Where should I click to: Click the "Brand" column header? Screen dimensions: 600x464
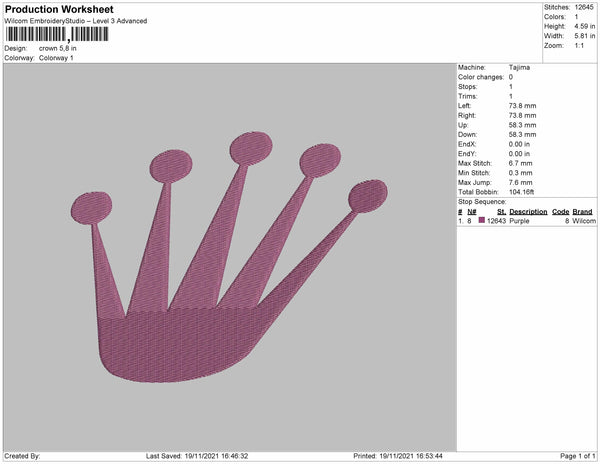click(x=582, y=212)
